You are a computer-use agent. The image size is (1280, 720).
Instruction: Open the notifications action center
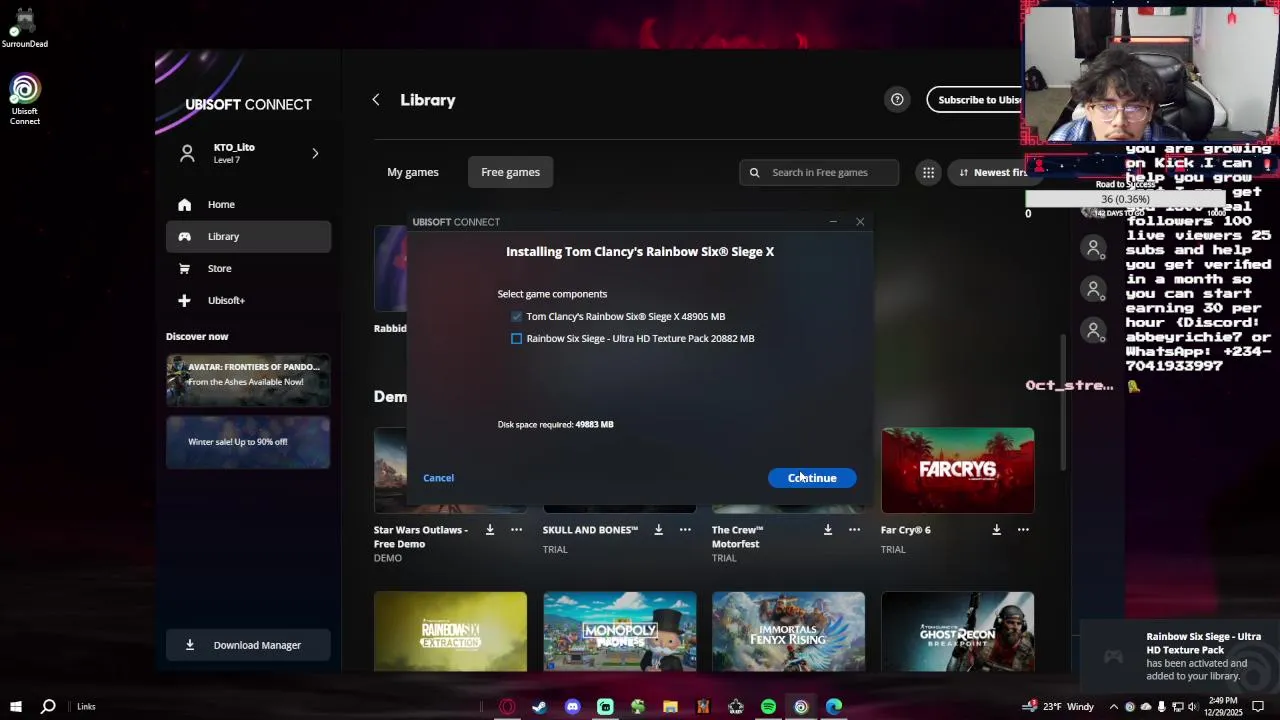1258,707
